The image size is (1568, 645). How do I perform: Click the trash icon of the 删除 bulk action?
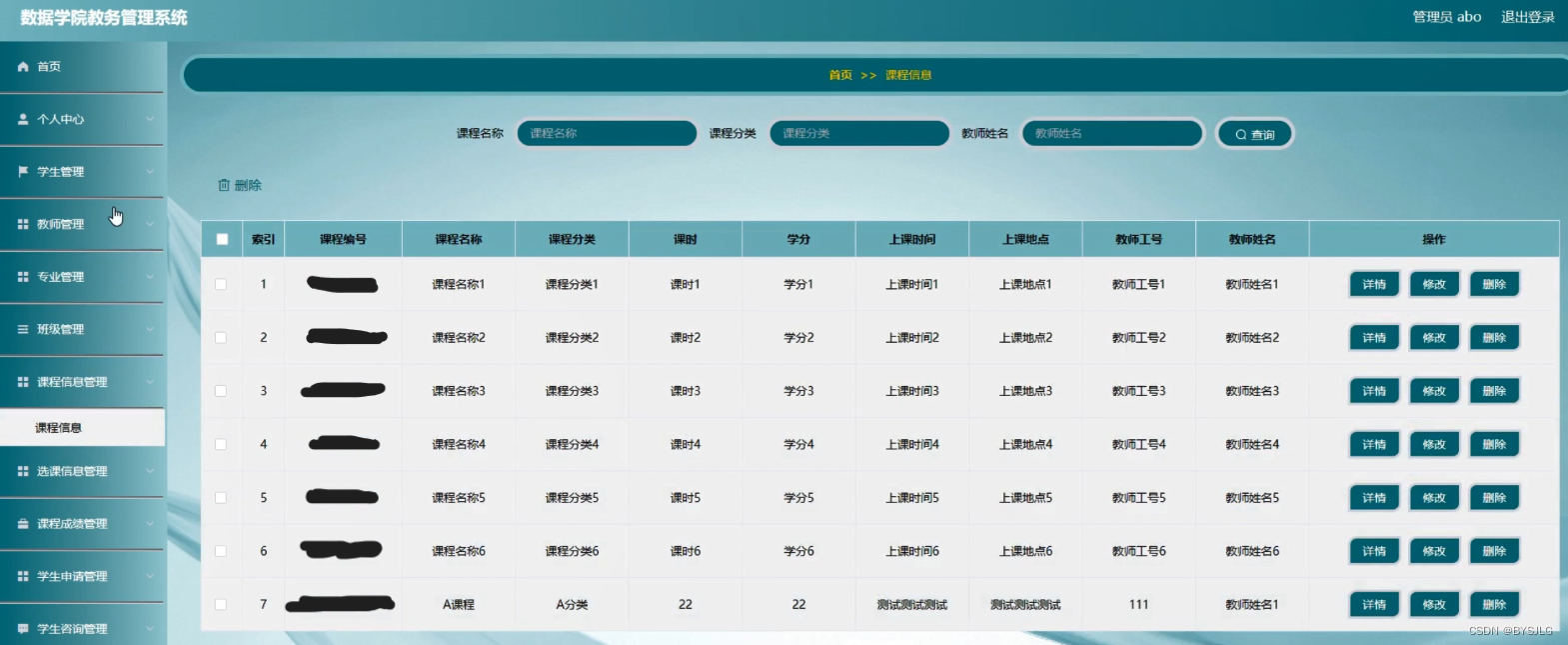coord(224,185)
